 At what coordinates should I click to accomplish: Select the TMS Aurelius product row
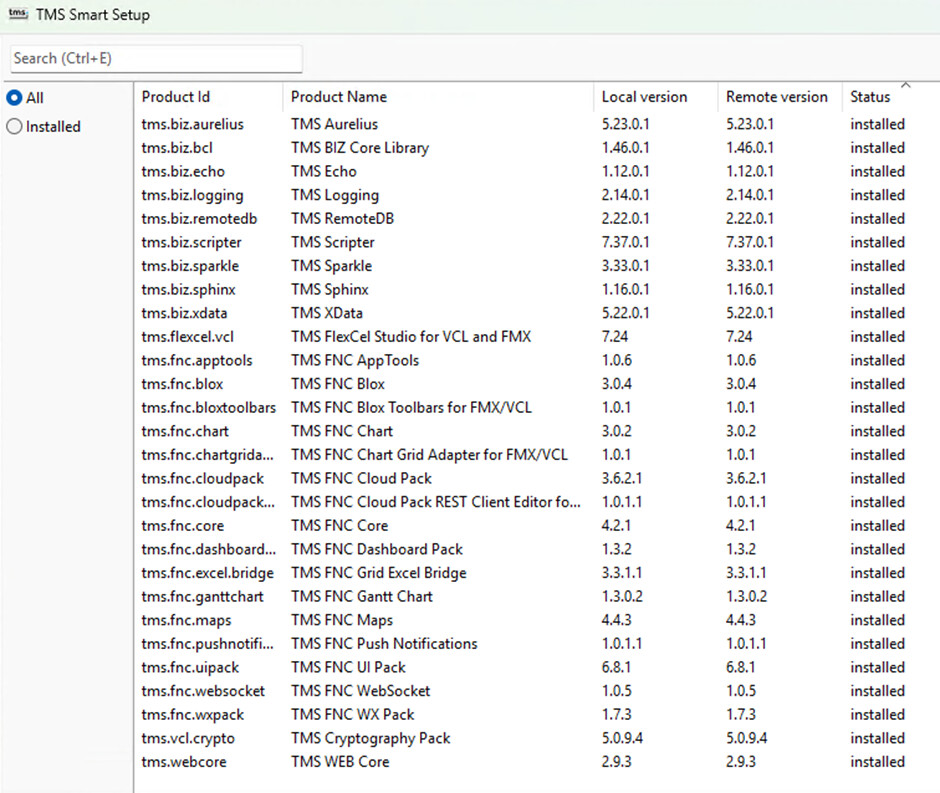336,123
